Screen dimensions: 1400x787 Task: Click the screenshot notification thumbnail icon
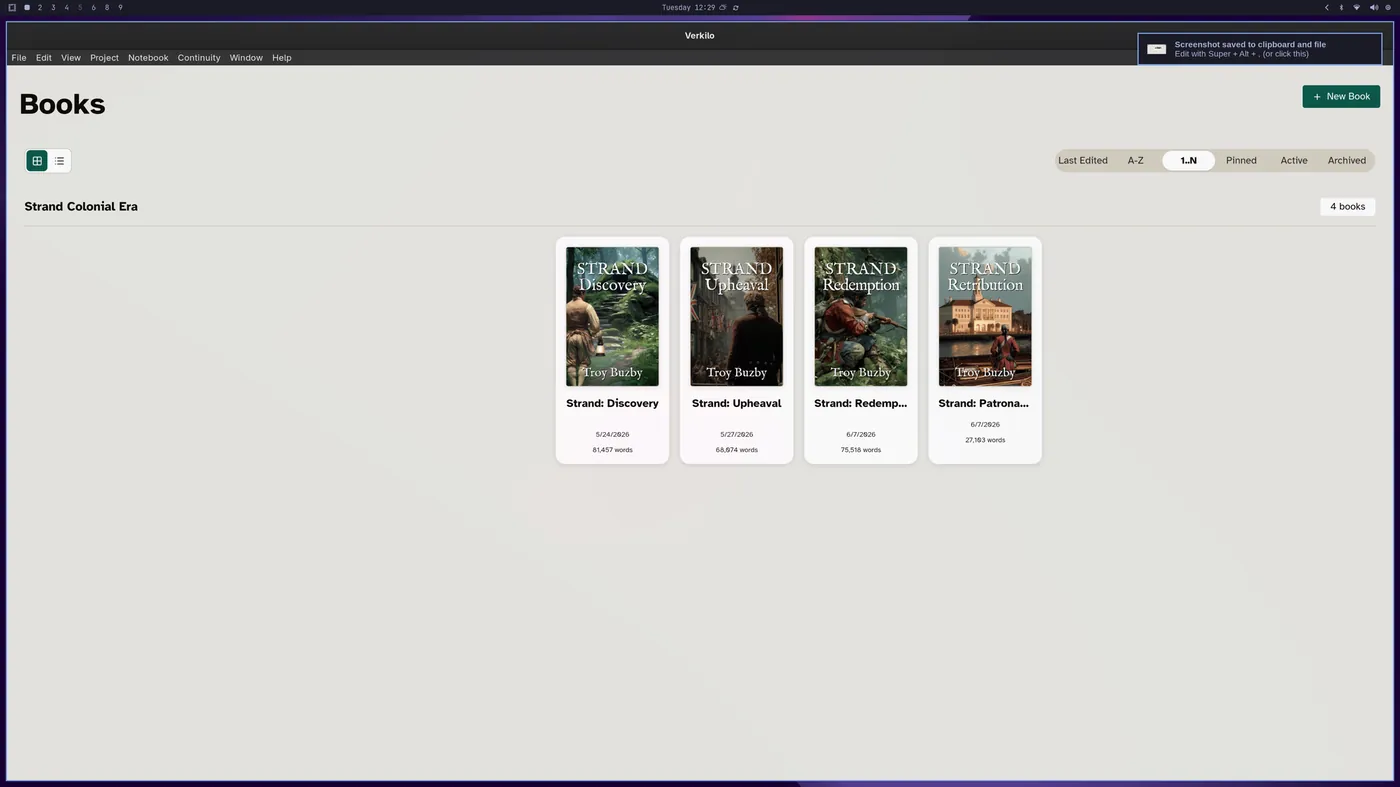pos(1156,49)
